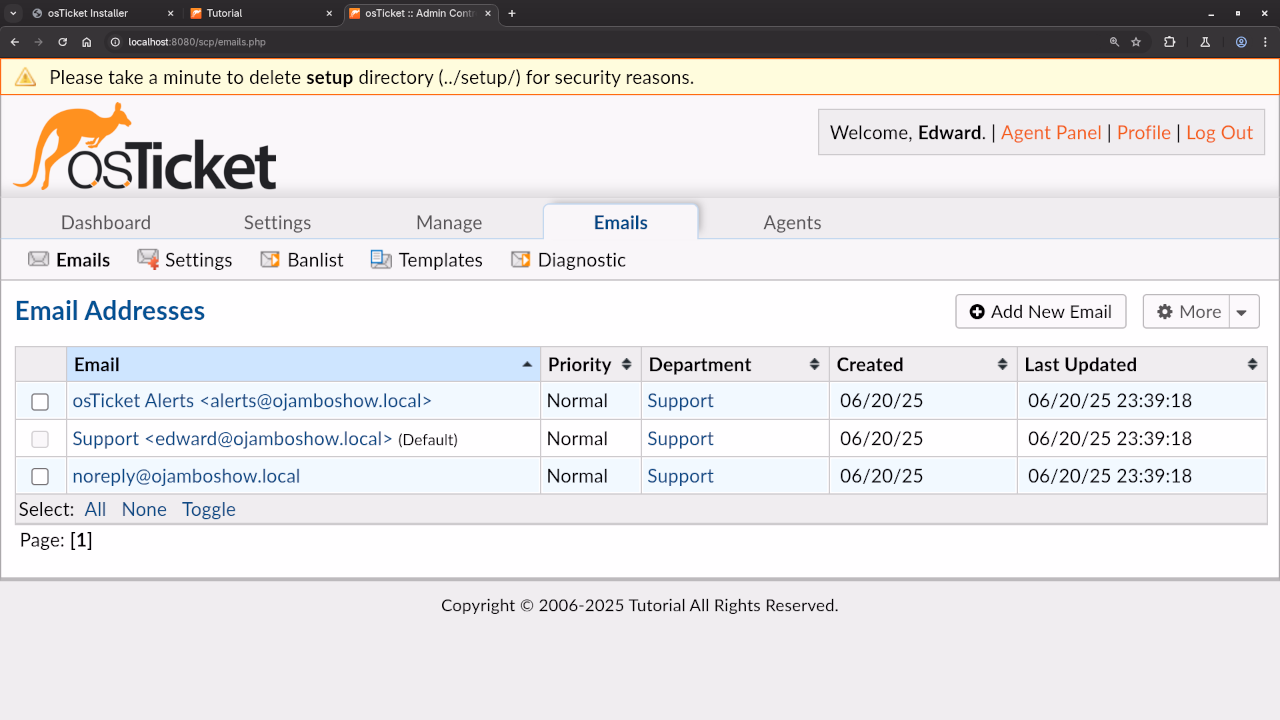Open the Profile link
The image size is (1280, 720).
coord(1144,133)
